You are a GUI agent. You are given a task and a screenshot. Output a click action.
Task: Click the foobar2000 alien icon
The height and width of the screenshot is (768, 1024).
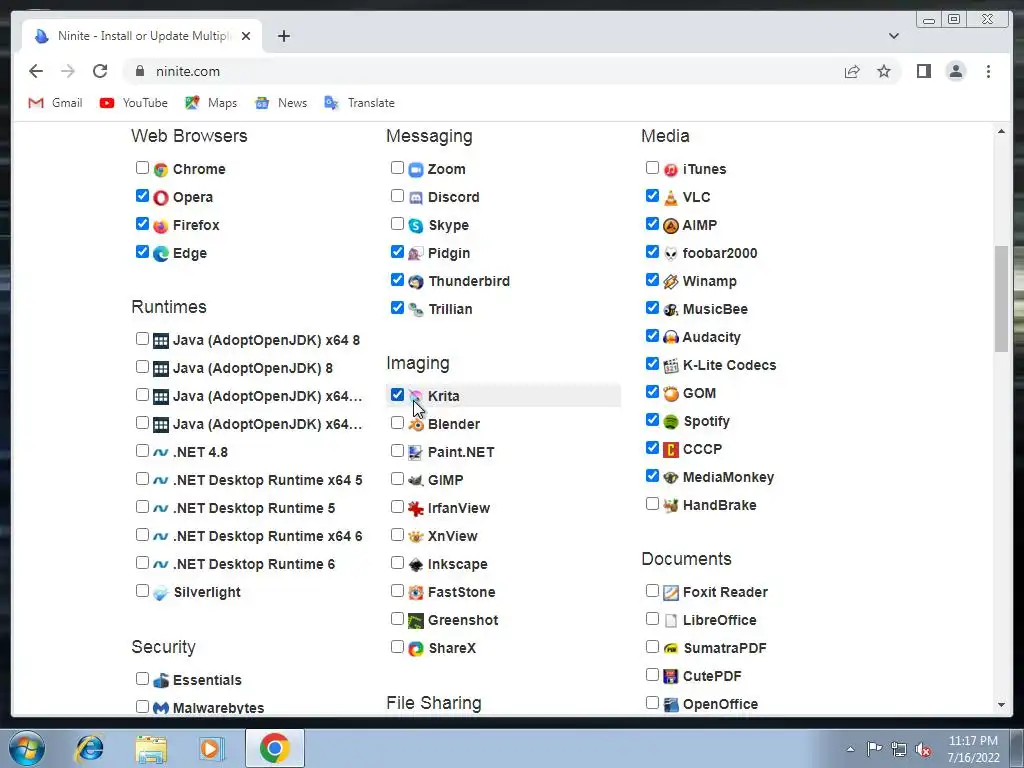click(x=671, y=254)
